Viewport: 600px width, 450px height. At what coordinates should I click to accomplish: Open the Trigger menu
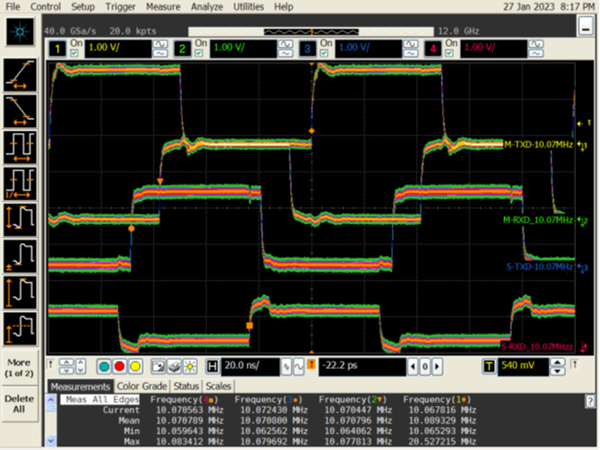tap(121, 7)
